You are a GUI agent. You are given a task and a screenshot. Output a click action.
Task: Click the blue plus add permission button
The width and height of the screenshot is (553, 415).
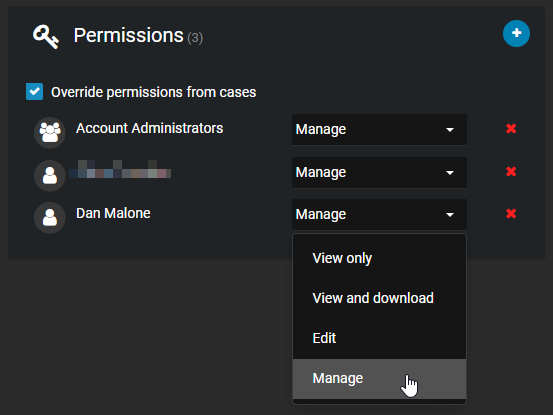point(516,33)
